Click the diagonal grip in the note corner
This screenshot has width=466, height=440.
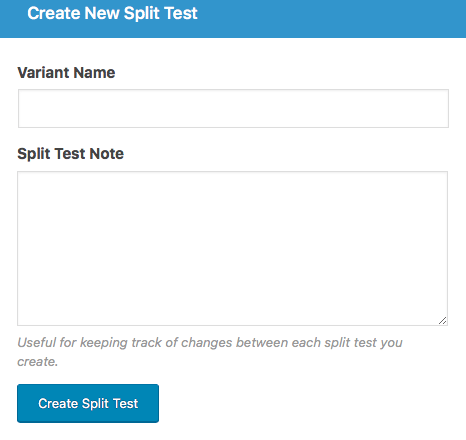[442, 321]
